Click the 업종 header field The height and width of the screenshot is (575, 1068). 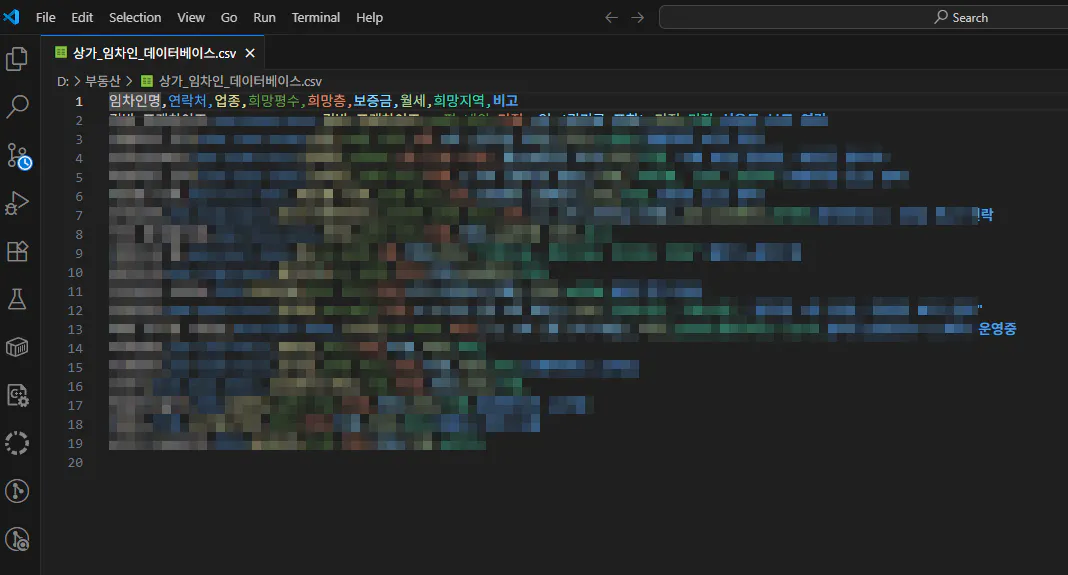227,101
